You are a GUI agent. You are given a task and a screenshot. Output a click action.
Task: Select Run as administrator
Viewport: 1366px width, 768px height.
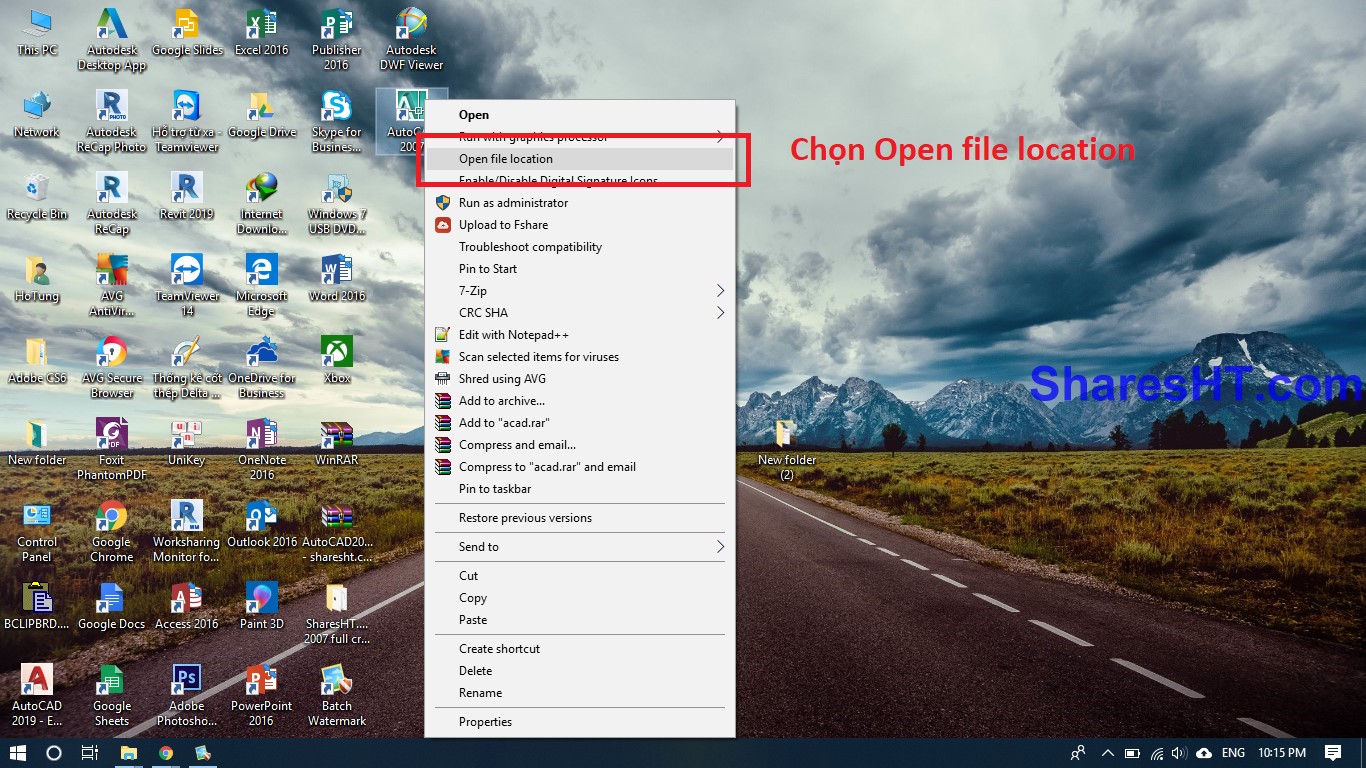[x=580, y=203]
